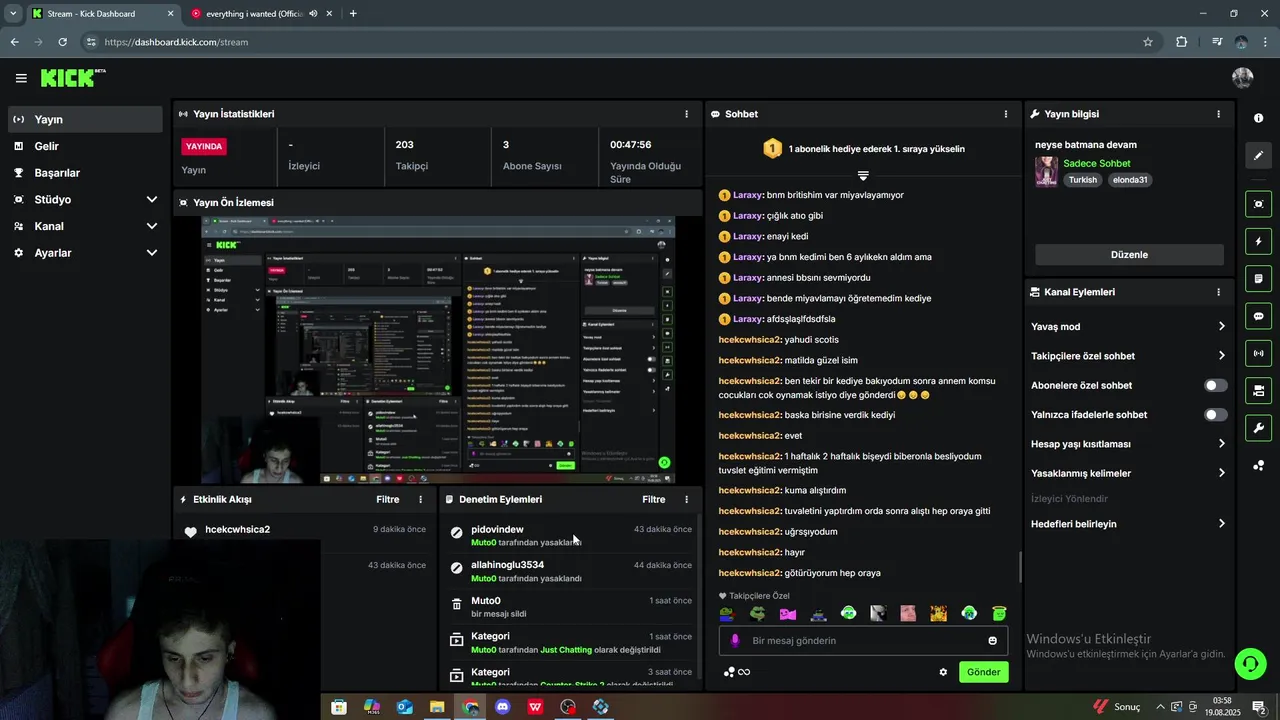The image size is (1280, 720).
Task: Open a new browser tab
Action: 353,14
